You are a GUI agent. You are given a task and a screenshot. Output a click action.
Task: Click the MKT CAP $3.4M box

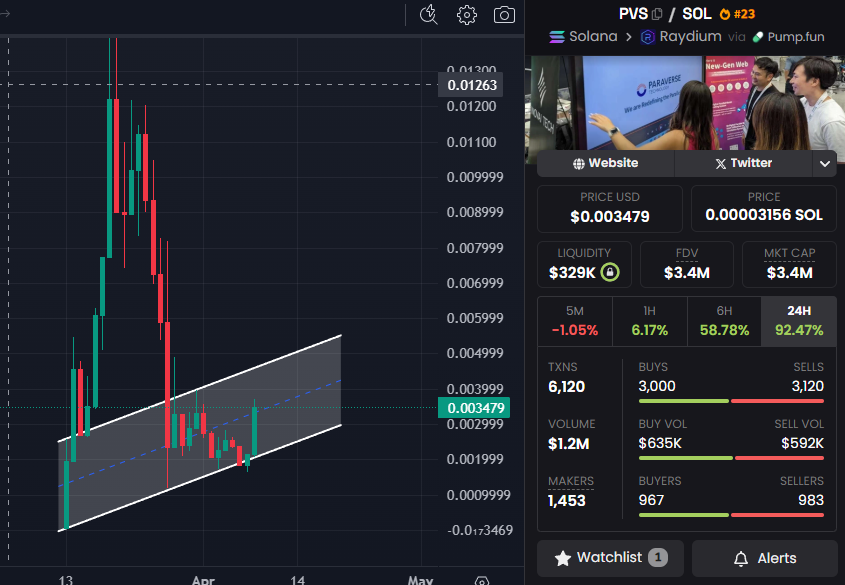(789, 264)
